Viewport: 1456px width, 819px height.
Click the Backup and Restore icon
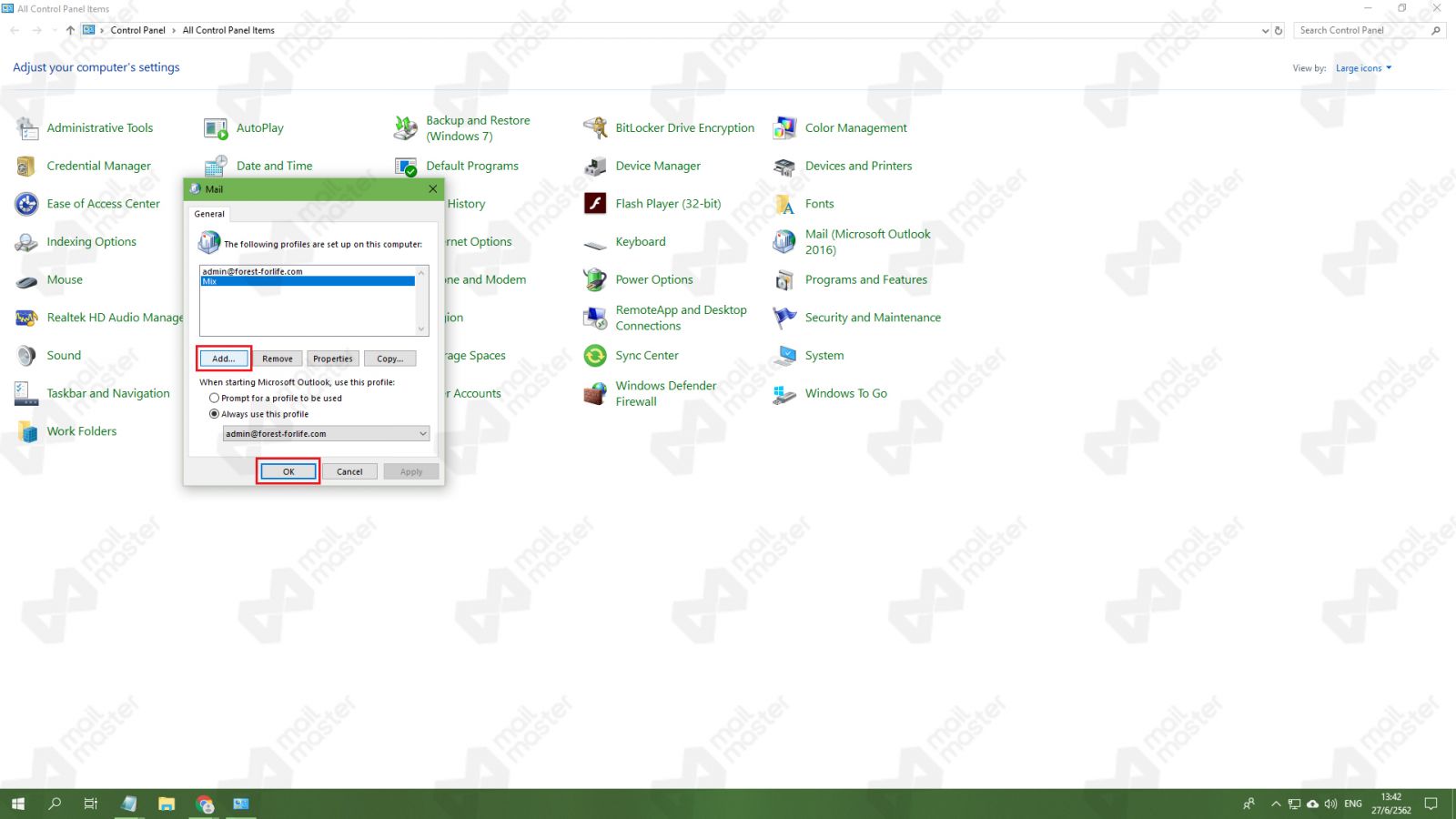[406, 128]
